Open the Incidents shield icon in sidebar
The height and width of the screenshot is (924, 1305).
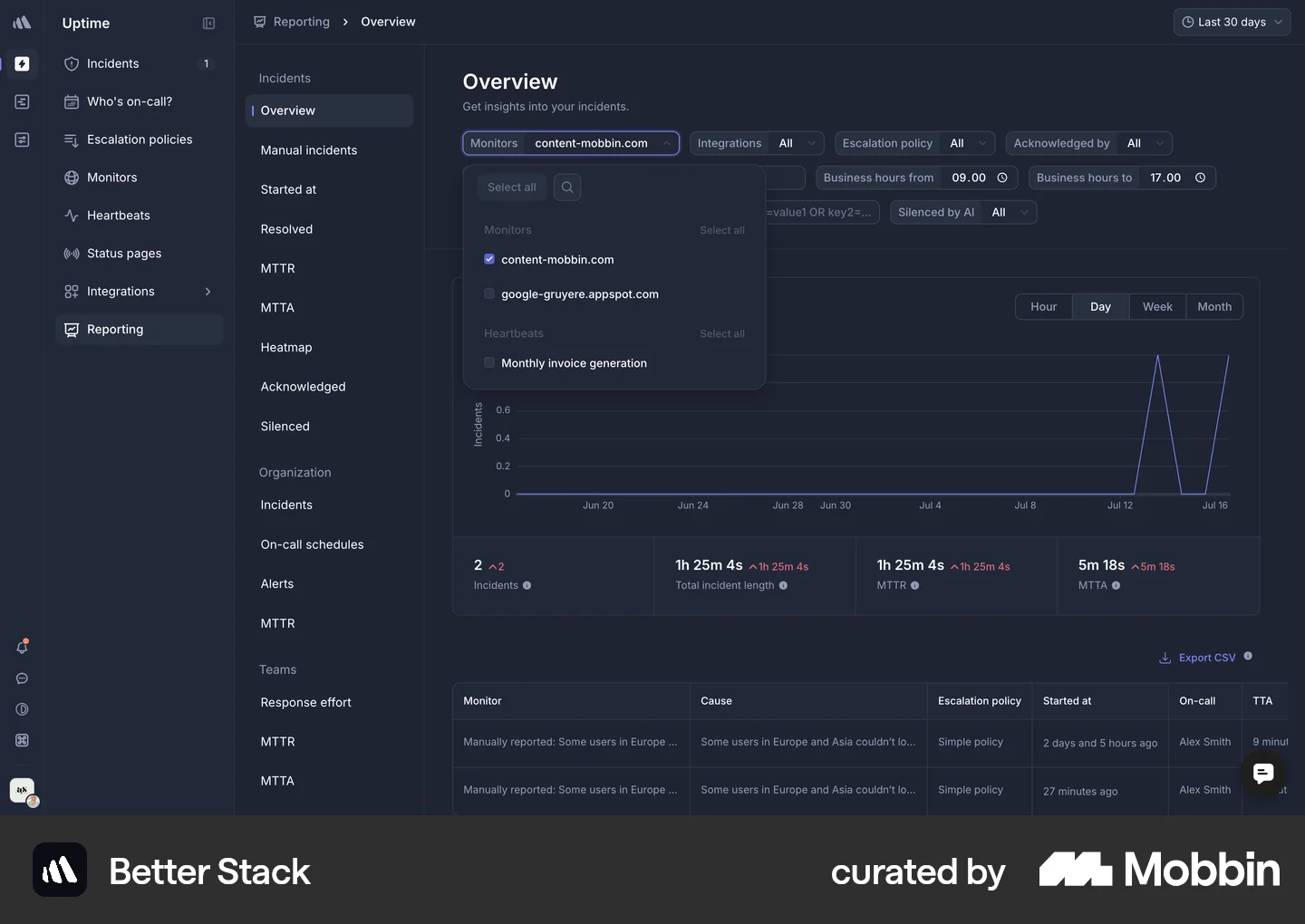click(72, 63)
